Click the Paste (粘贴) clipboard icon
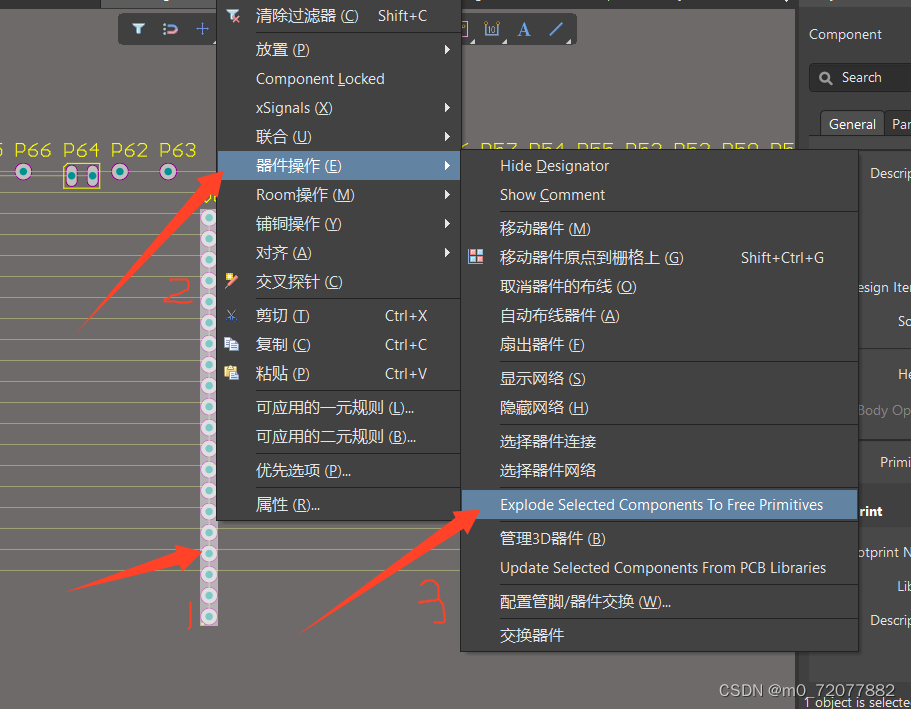This screenshot has height=709, width=911. point(233,374)
